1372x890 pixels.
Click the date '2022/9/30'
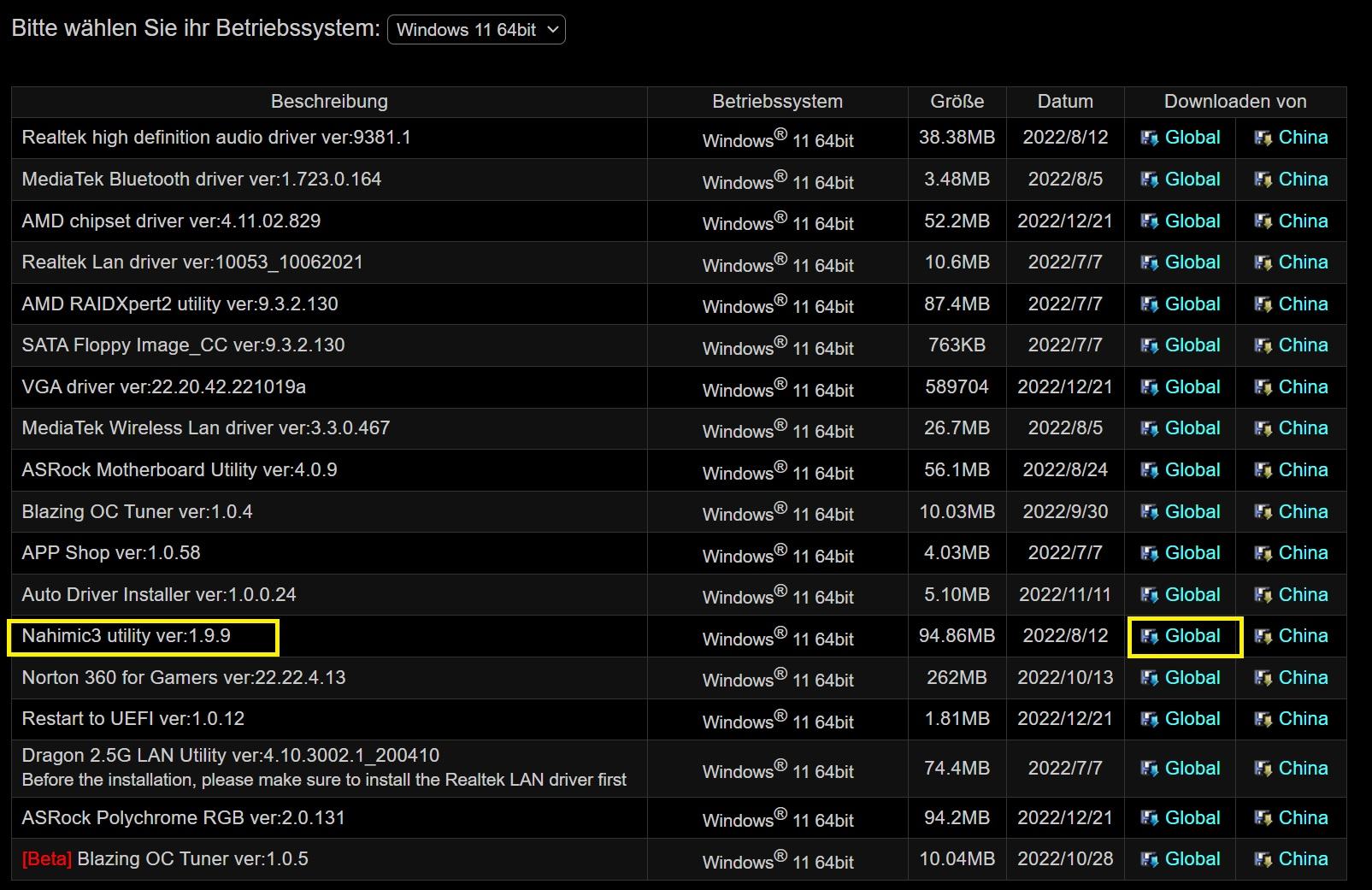pos(1065,512)
